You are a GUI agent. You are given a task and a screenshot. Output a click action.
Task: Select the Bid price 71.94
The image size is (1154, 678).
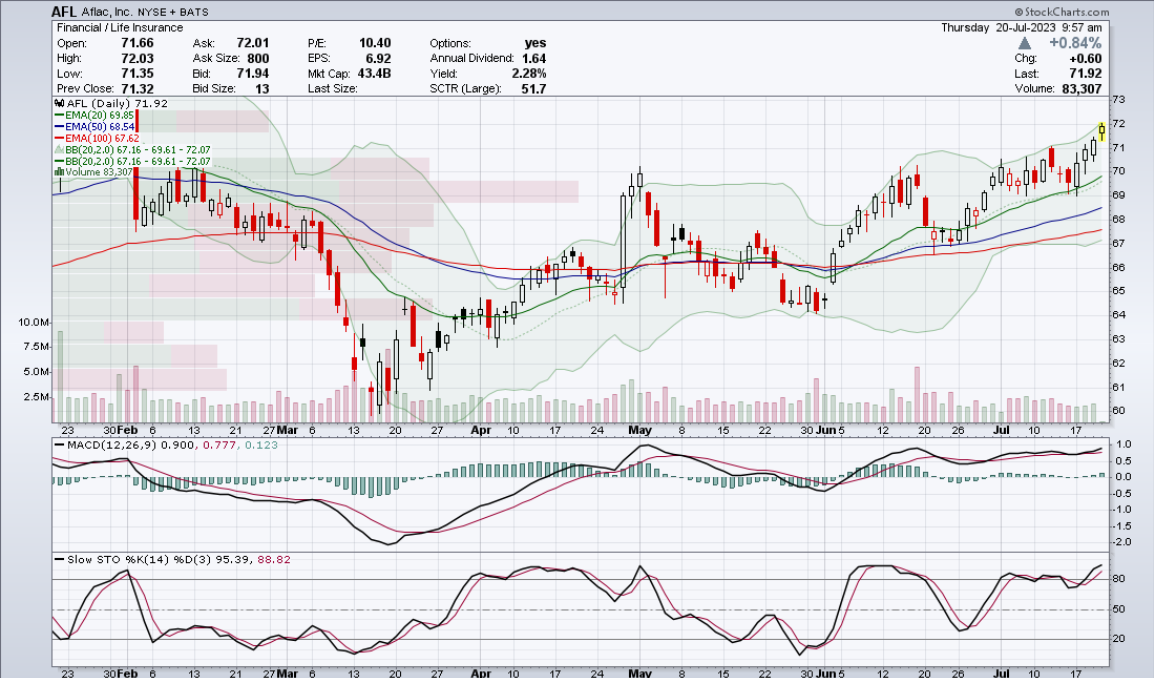tap(252, 74)
